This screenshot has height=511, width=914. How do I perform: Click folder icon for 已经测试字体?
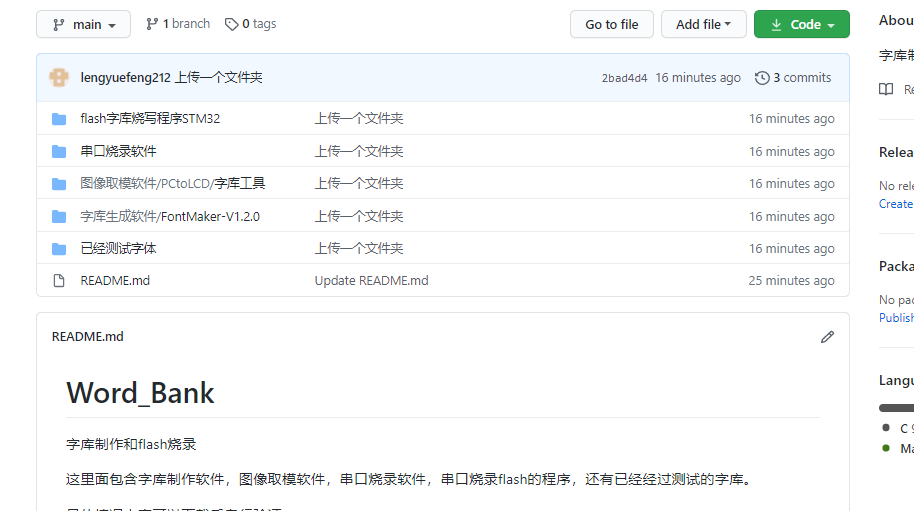pos(59,249)
